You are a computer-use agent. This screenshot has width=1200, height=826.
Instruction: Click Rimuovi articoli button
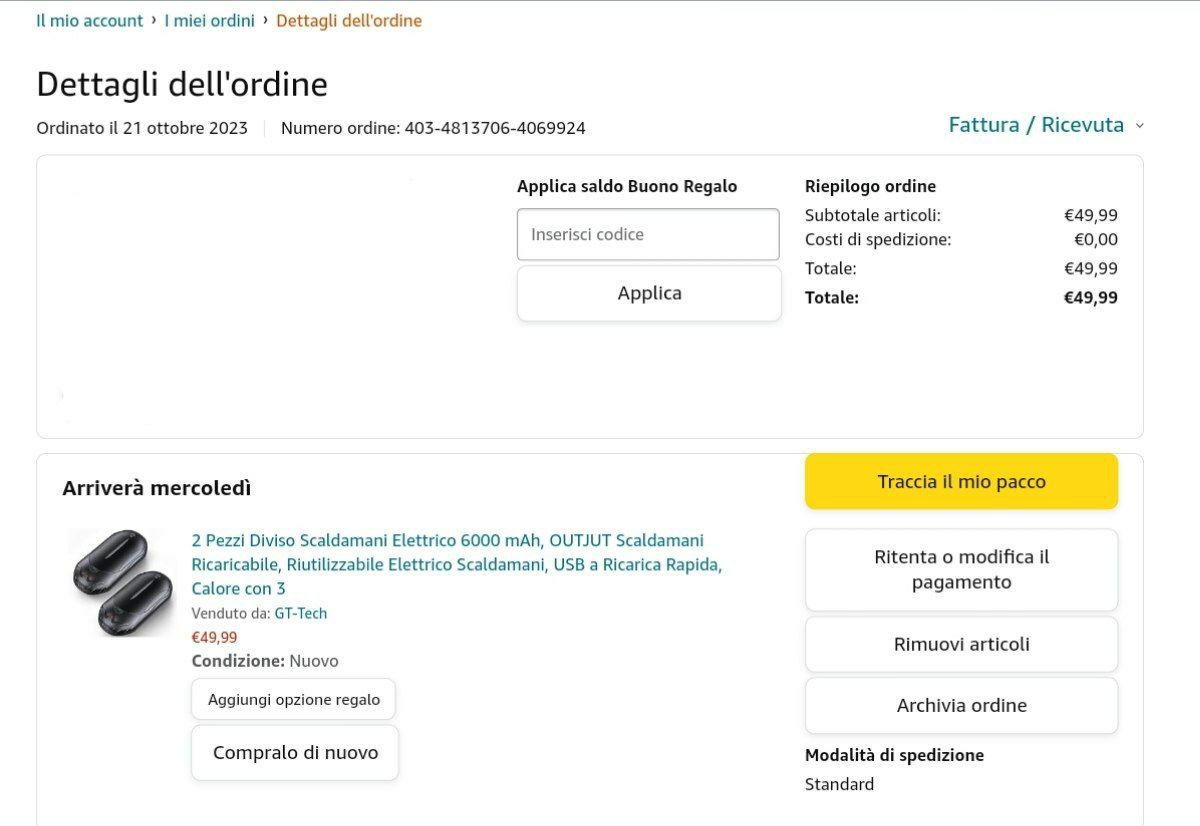pos(961,644)
